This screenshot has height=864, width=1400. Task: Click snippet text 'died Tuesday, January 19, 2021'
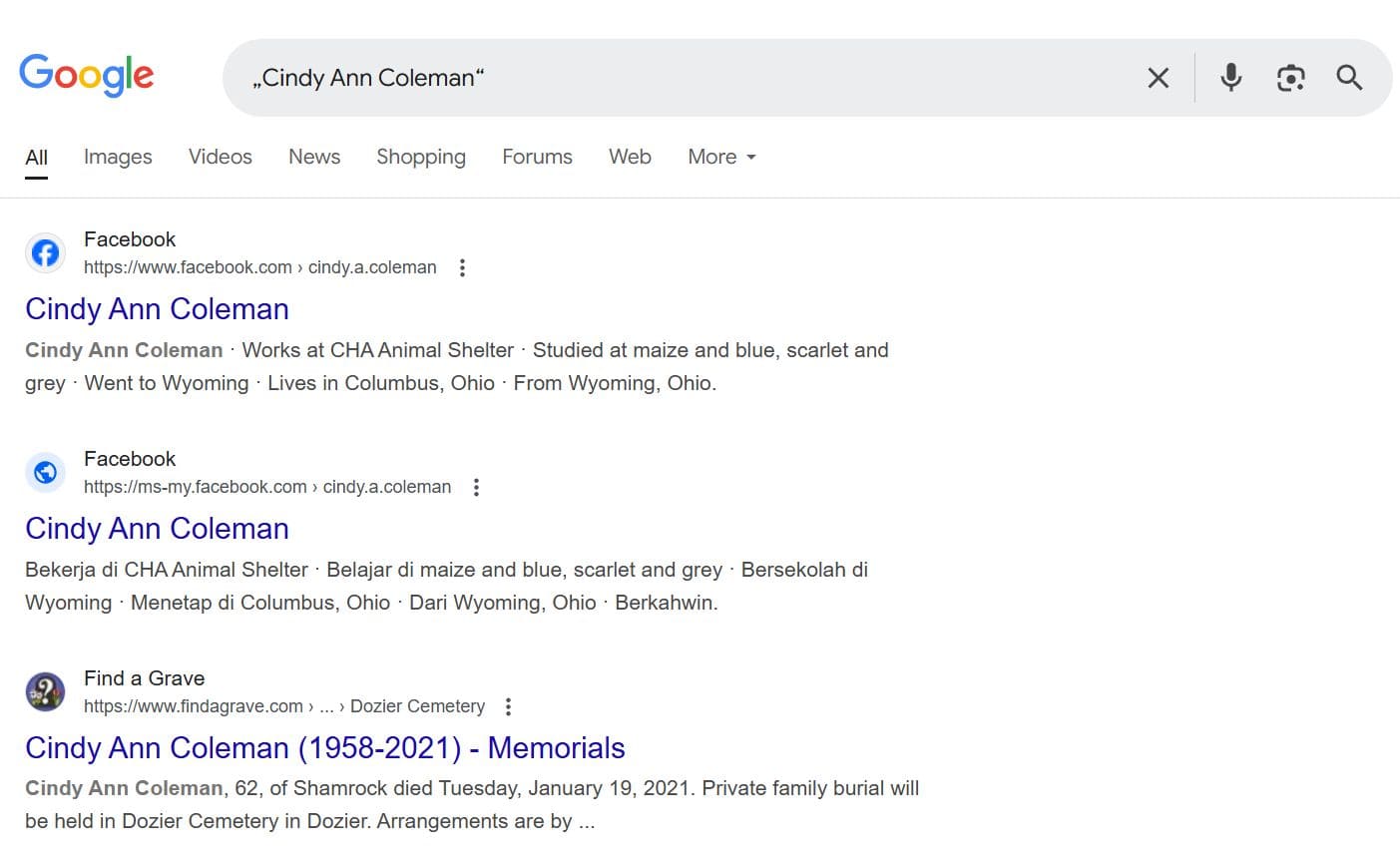(x=542, y=788)
